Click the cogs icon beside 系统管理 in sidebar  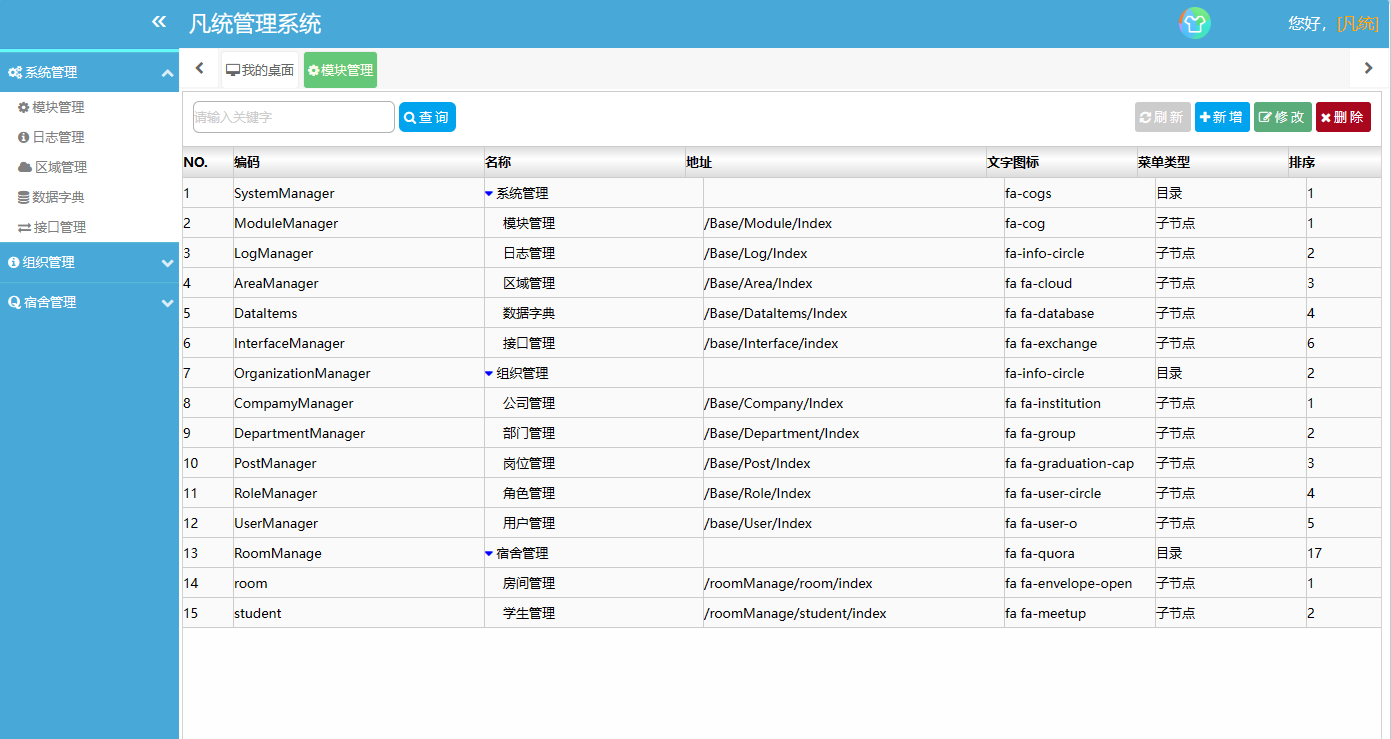pyautogui.click(x=15, y=72)
